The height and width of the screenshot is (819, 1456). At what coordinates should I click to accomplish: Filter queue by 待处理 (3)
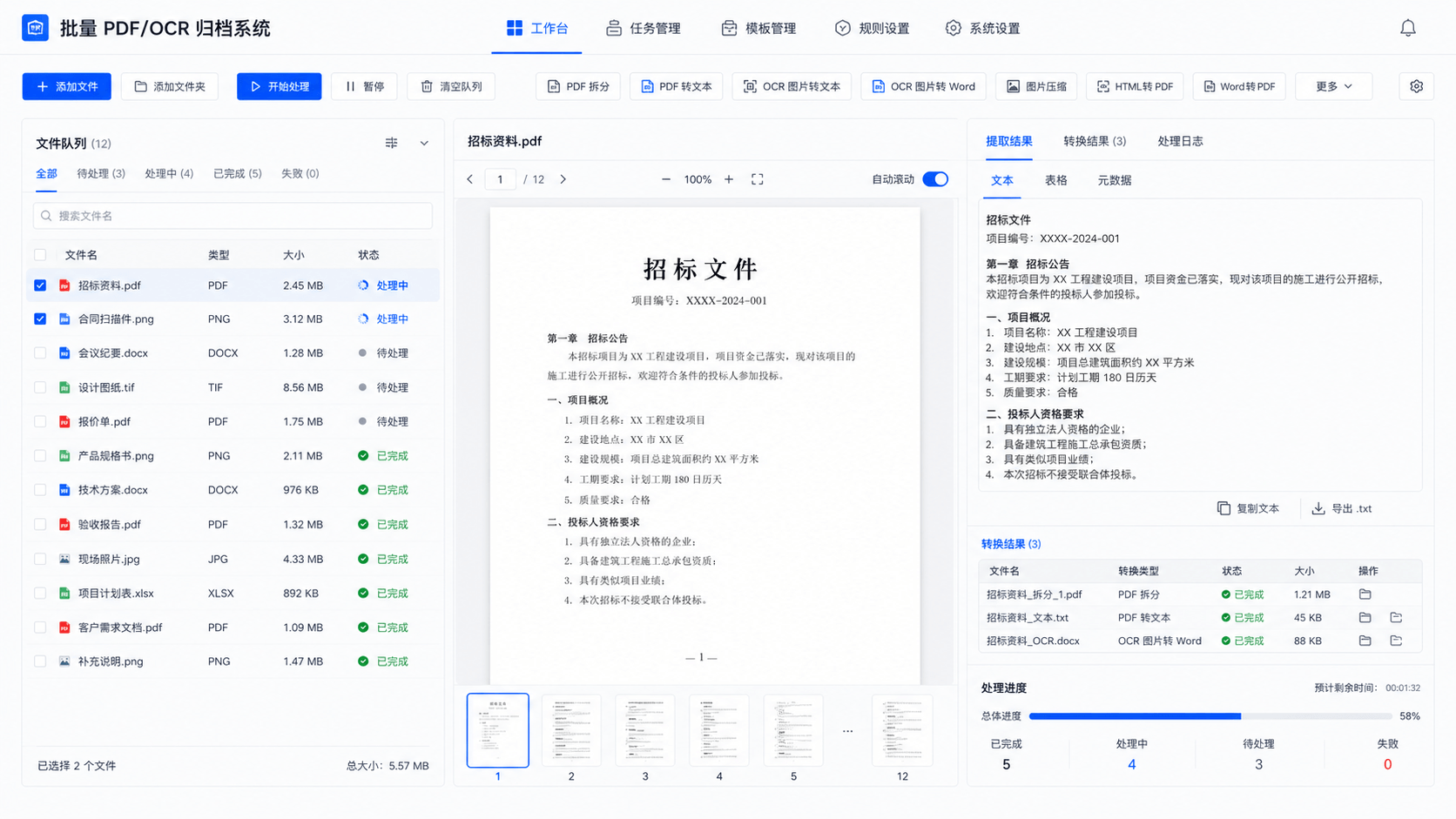point(101,173)
